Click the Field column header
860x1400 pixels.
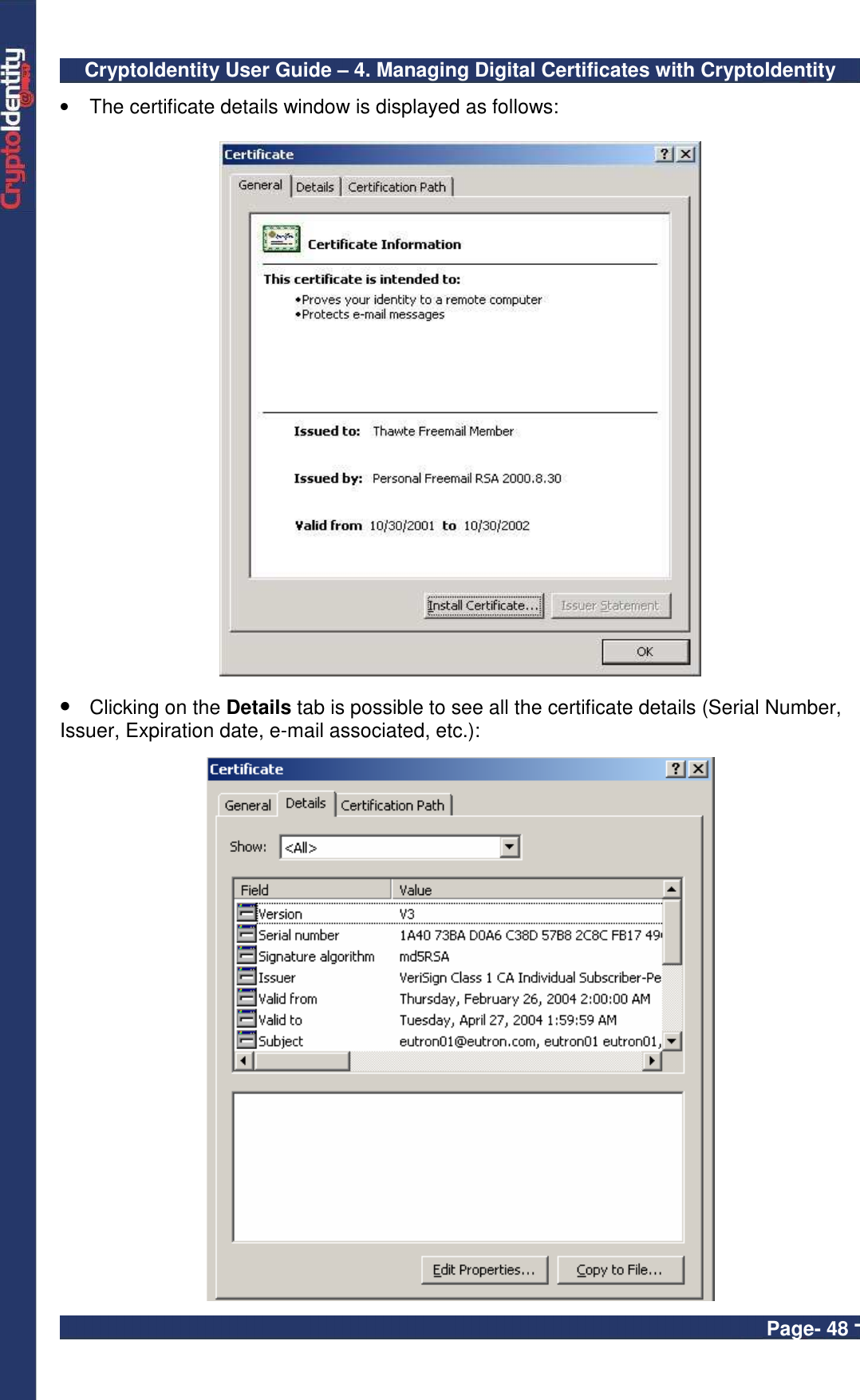click(x=312, y=889)
